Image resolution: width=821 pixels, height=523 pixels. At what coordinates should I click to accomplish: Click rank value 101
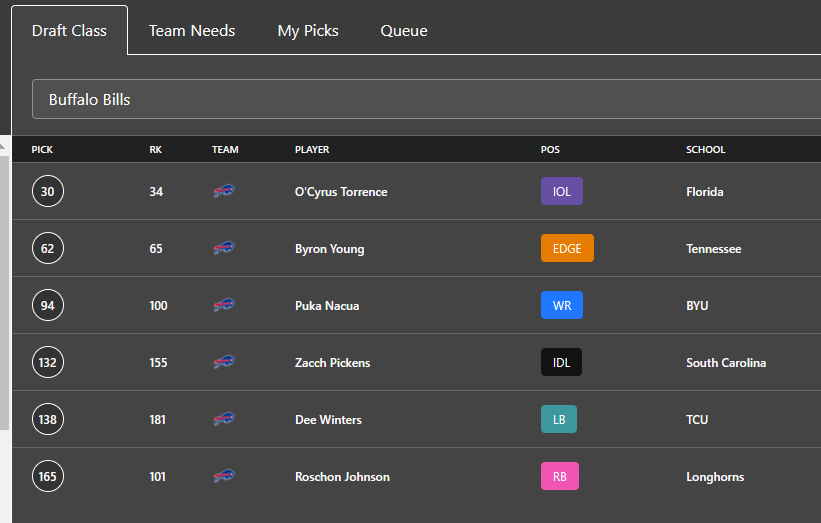pos(157,477)
